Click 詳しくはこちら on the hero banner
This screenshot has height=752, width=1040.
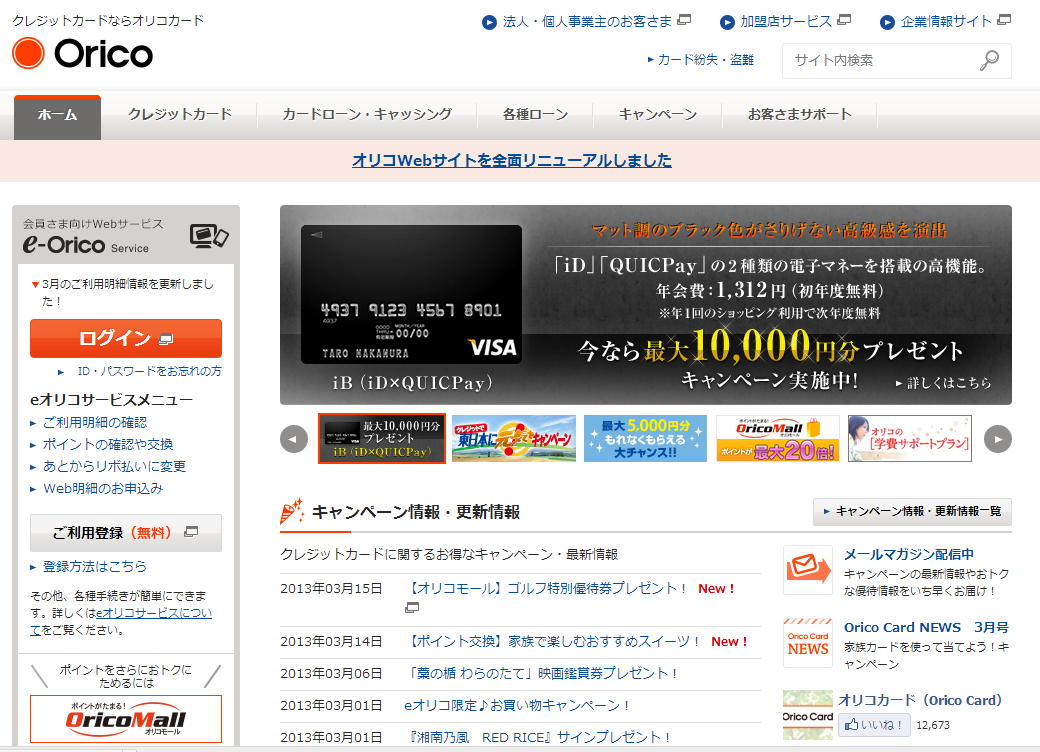coord(944,383)
